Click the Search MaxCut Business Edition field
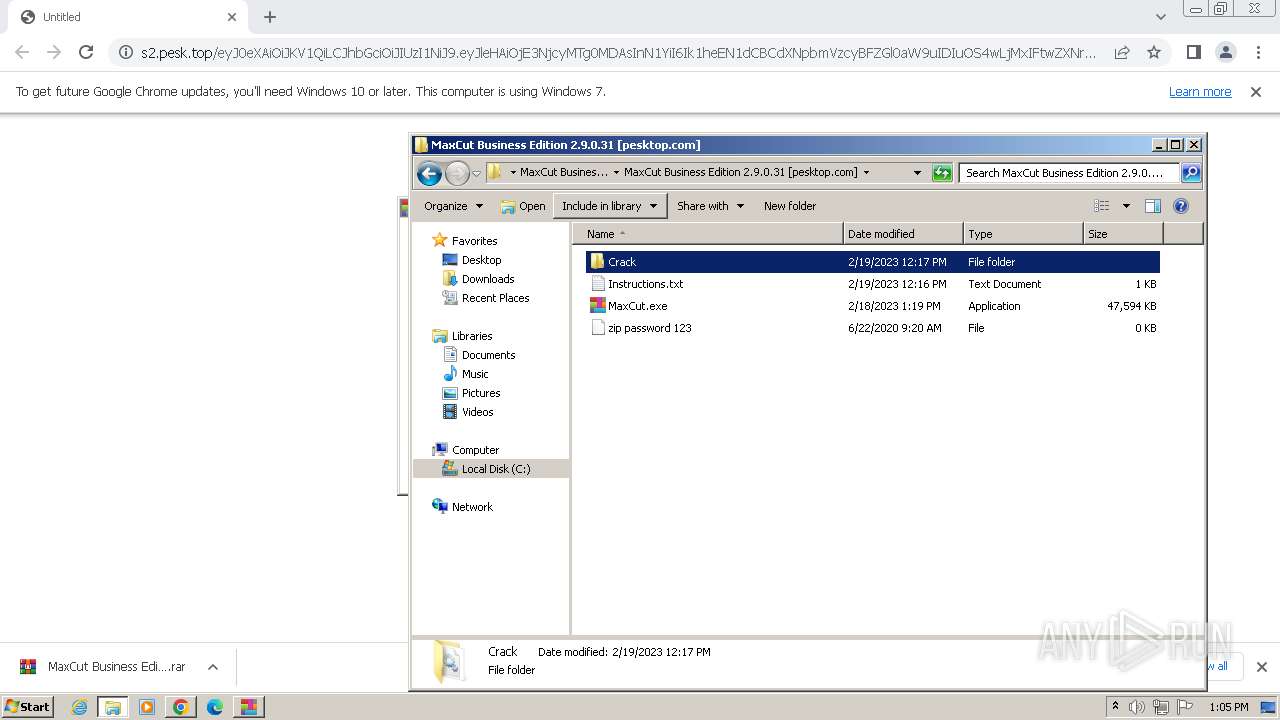This screenshot has width=1280, height=720. 1068,173
